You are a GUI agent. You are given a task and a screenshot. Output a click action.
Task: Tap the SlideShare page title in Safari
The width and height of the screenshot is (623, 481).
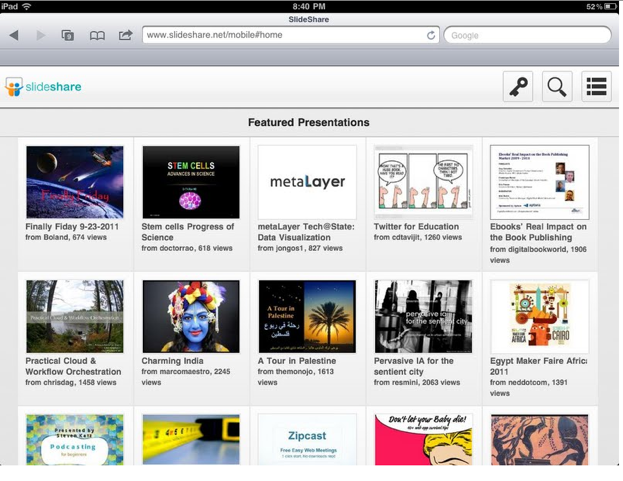pos(309,19)
